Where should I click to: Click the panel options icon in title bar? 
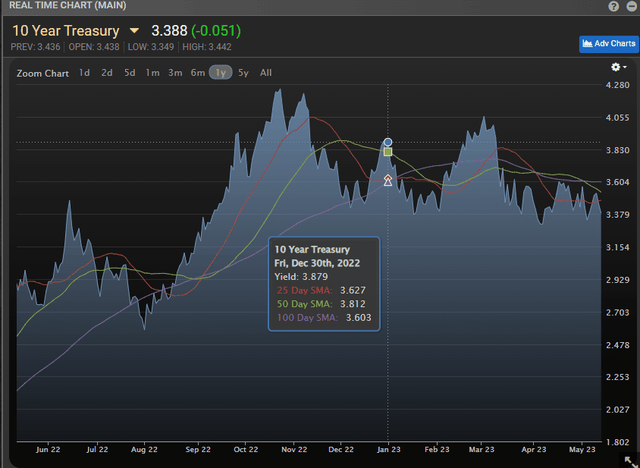click(628, 7)
